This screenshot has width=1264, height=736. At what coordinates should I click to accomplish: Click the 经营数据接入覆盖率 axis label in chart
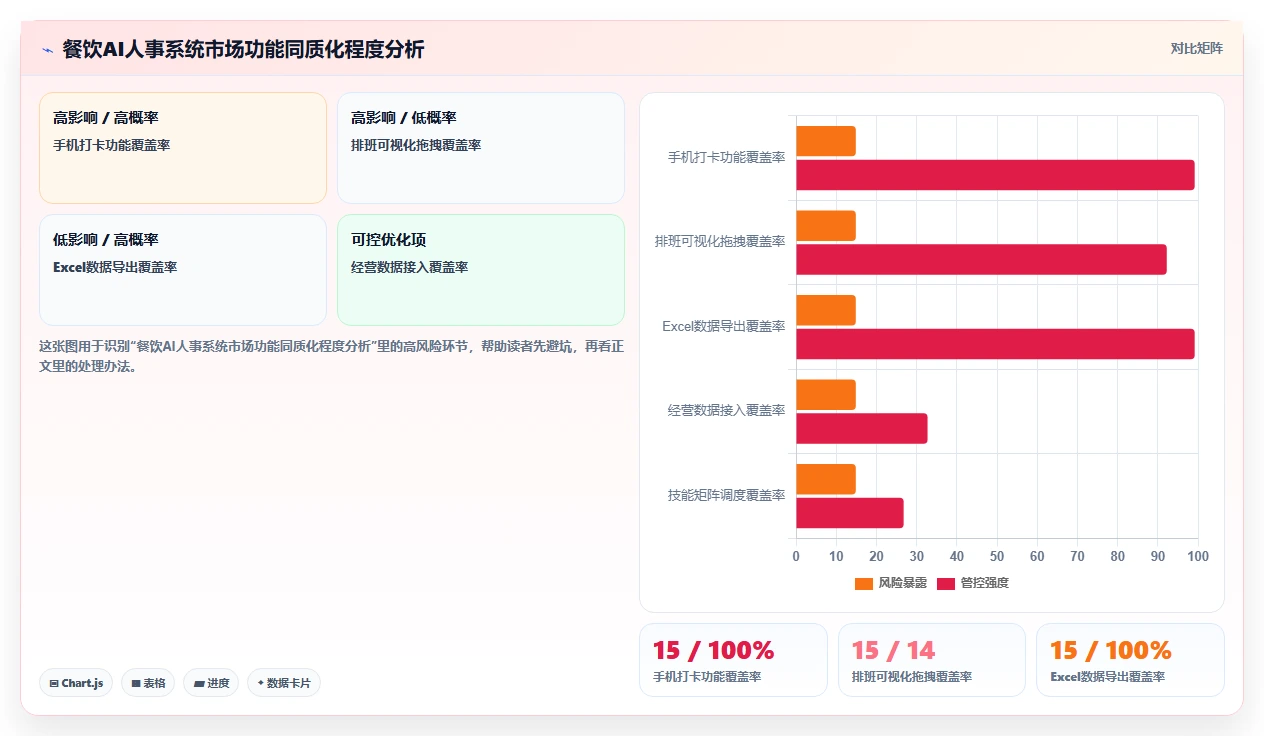pos(727,411)
